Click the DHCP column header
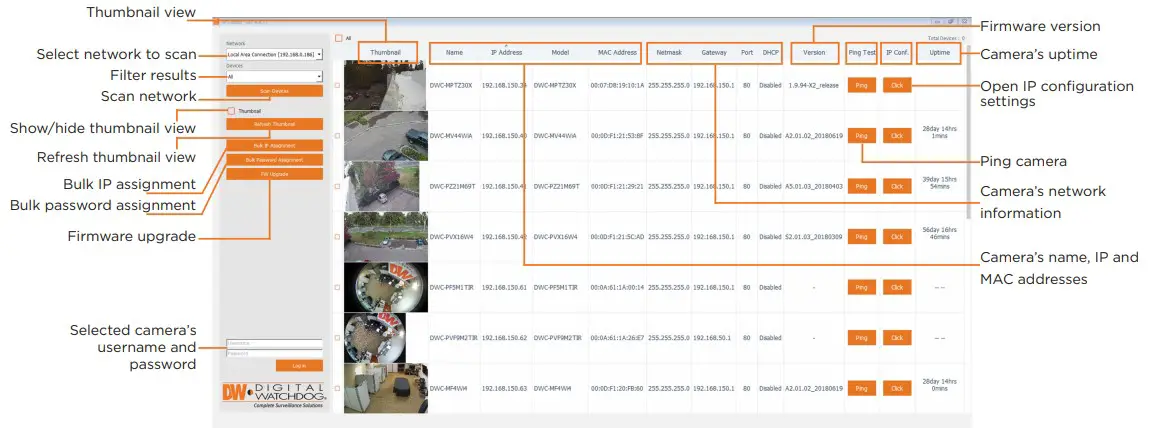The image size is (1150, 428). 770,53
